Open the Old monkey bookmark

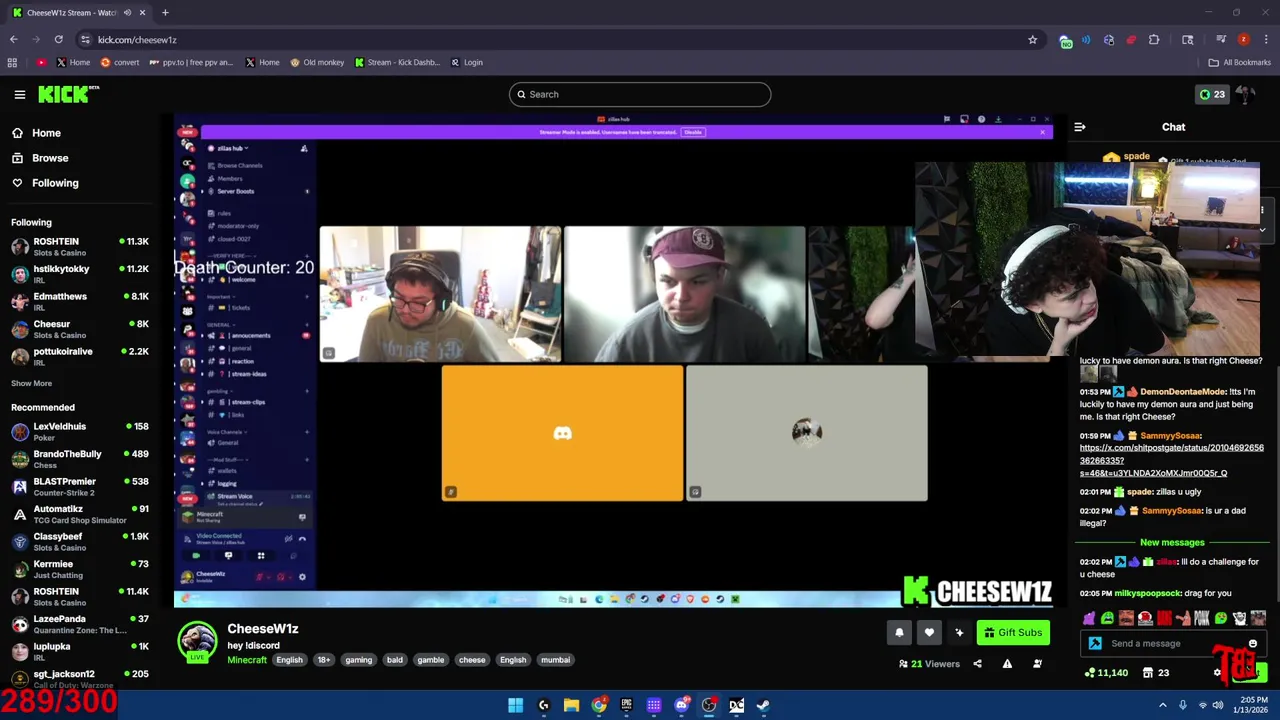317,62
